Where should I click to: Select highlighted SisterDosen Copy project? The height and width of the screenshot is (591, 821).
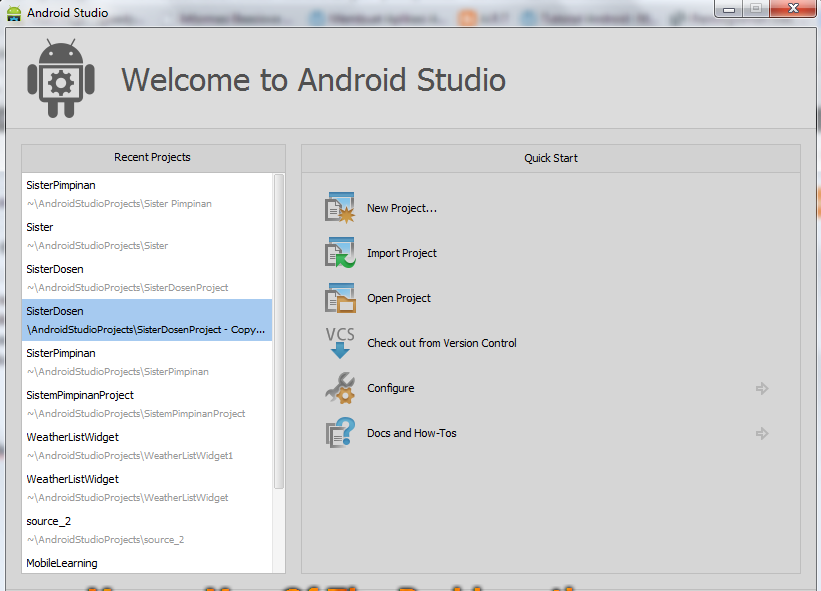click(147, 320)
